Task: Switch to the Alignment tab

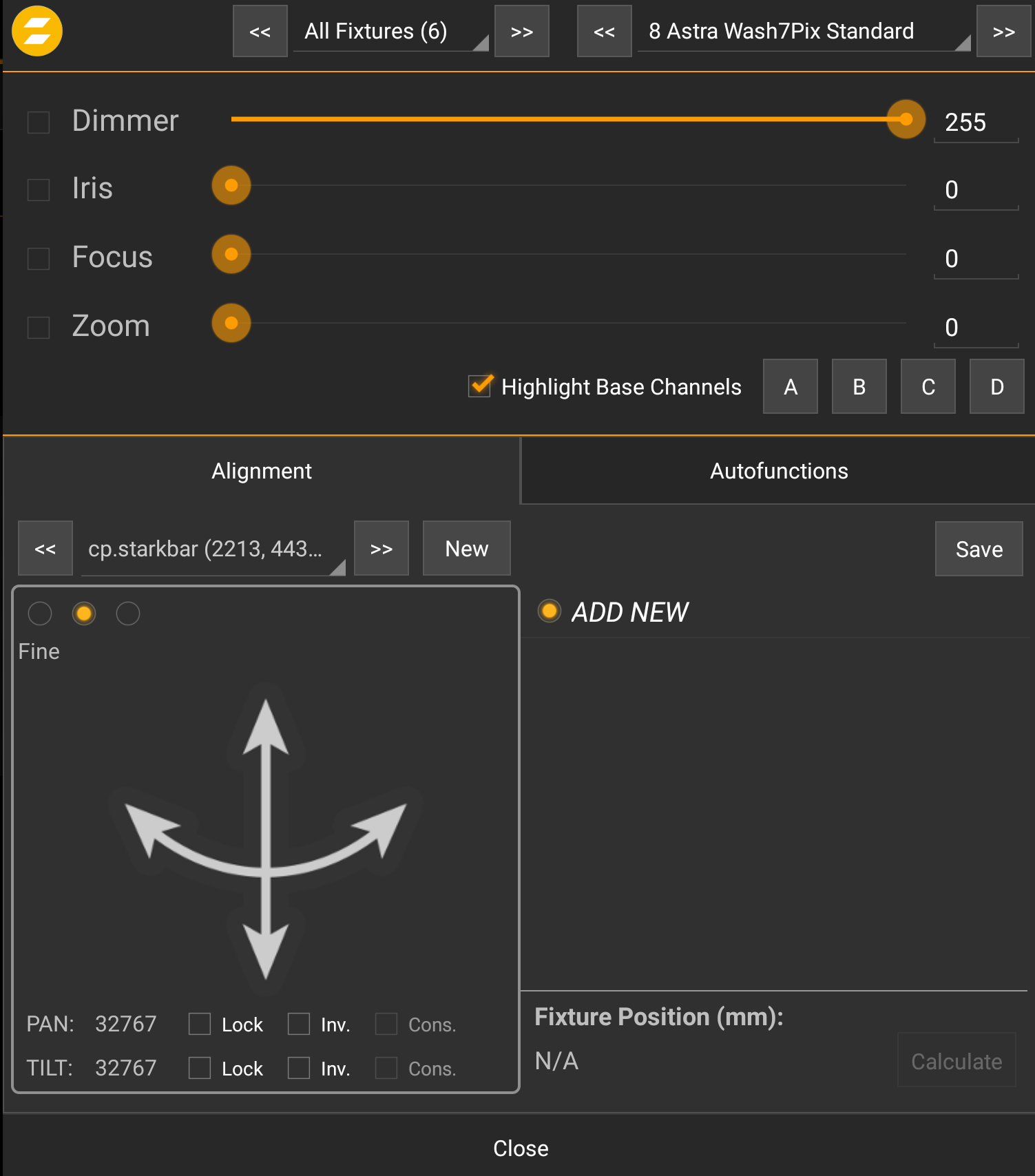Action: coord(262,471)
